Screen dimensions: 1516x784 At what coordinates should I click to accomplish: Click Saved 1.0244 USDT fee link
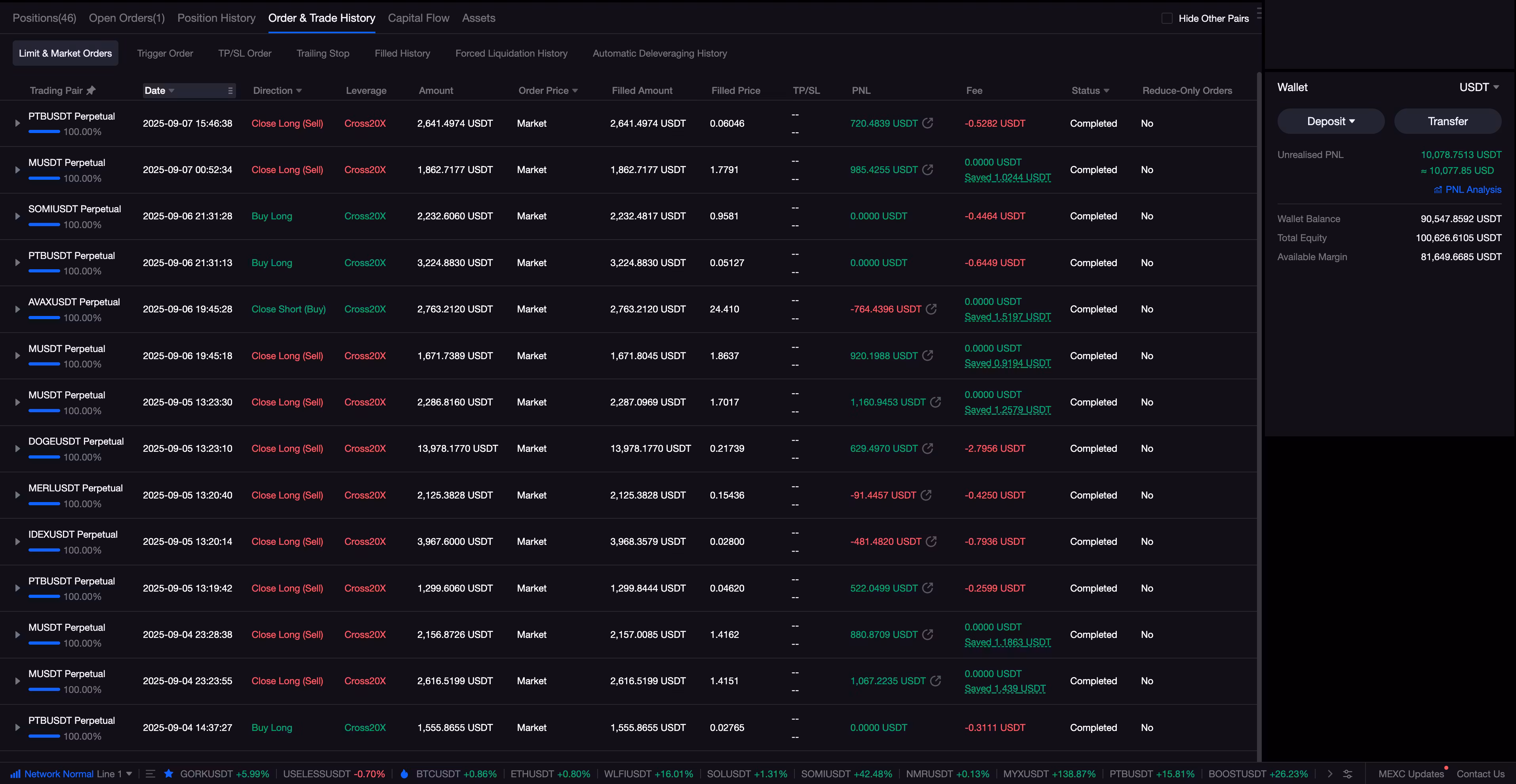(1007, 177)
